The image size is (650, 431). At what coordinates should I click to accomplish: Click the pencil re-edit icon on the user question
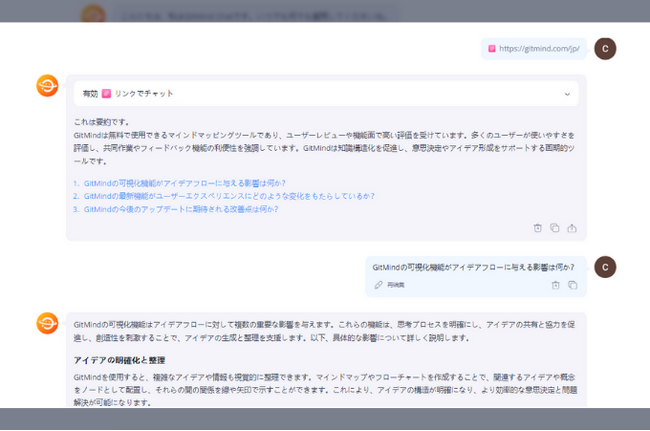tap(378, 285)
